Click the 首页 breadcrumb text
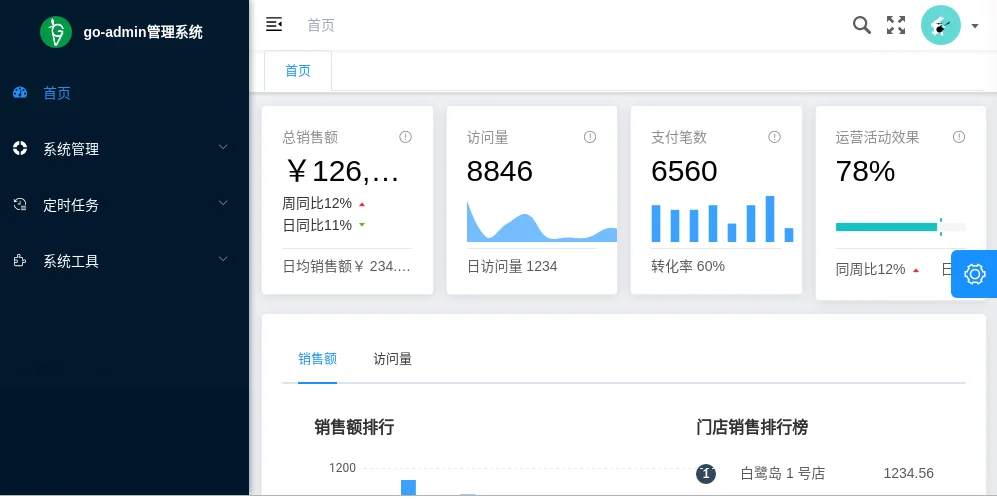The height and width of the screenshot is (499, 997). 320,25
